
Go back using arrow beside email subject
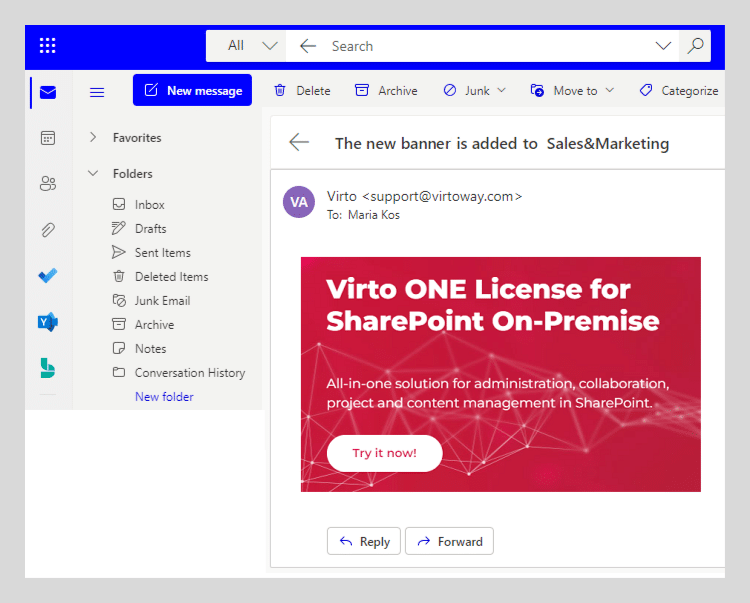click(299, 142)
